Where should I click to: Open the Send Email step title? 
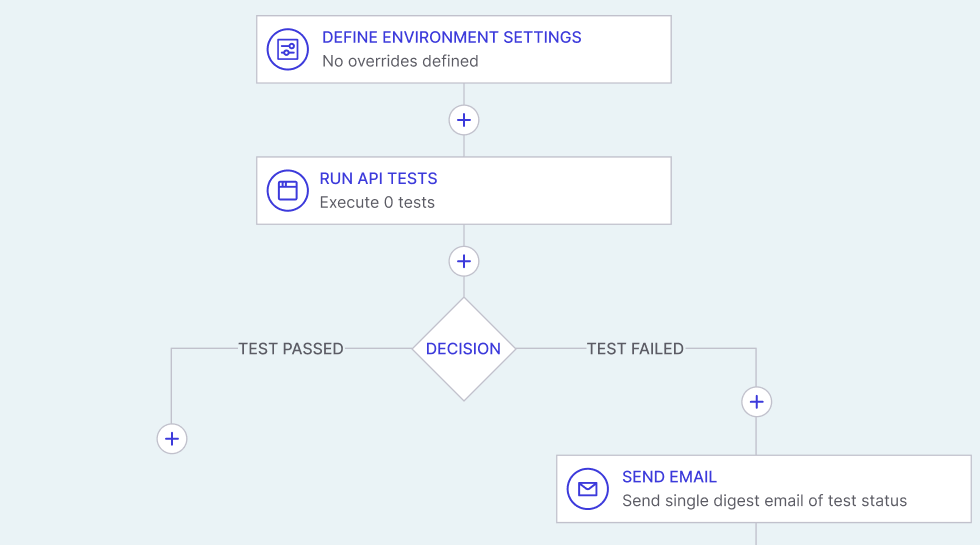click(669, 477)
